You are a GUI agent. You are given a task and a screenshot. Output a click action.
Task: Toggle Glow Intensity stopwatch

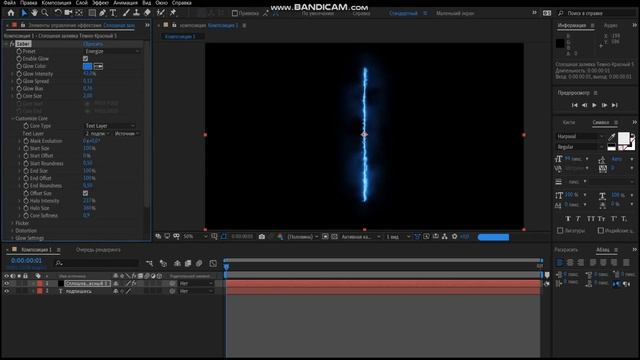[19, 74]
